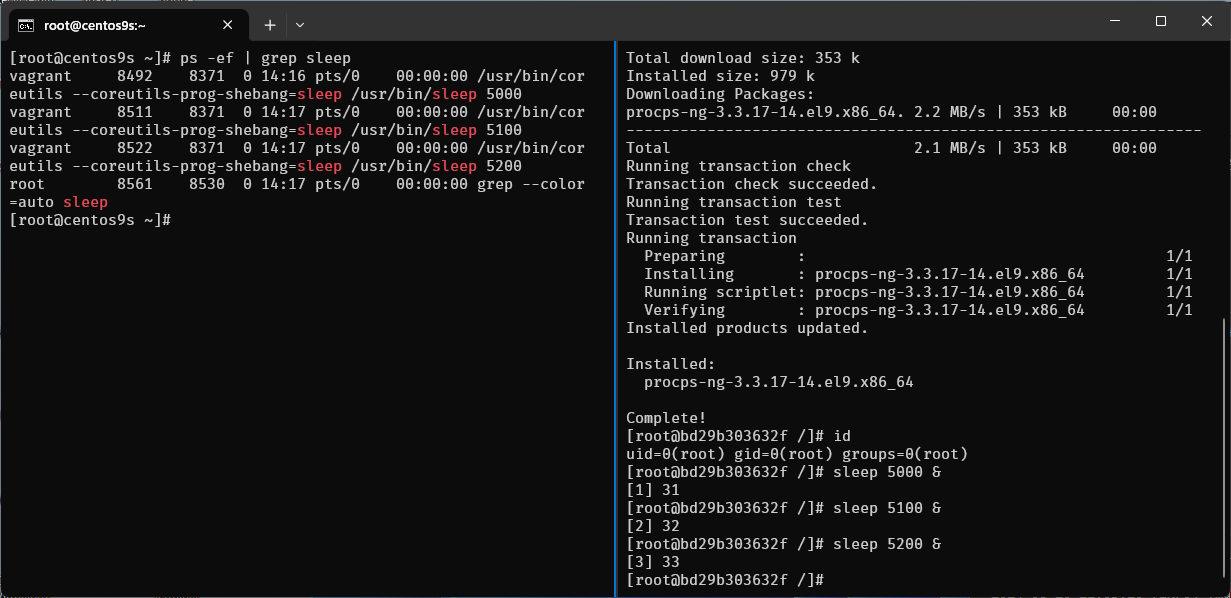
Task: Open a new tab with the plus button
Action: 270,25
